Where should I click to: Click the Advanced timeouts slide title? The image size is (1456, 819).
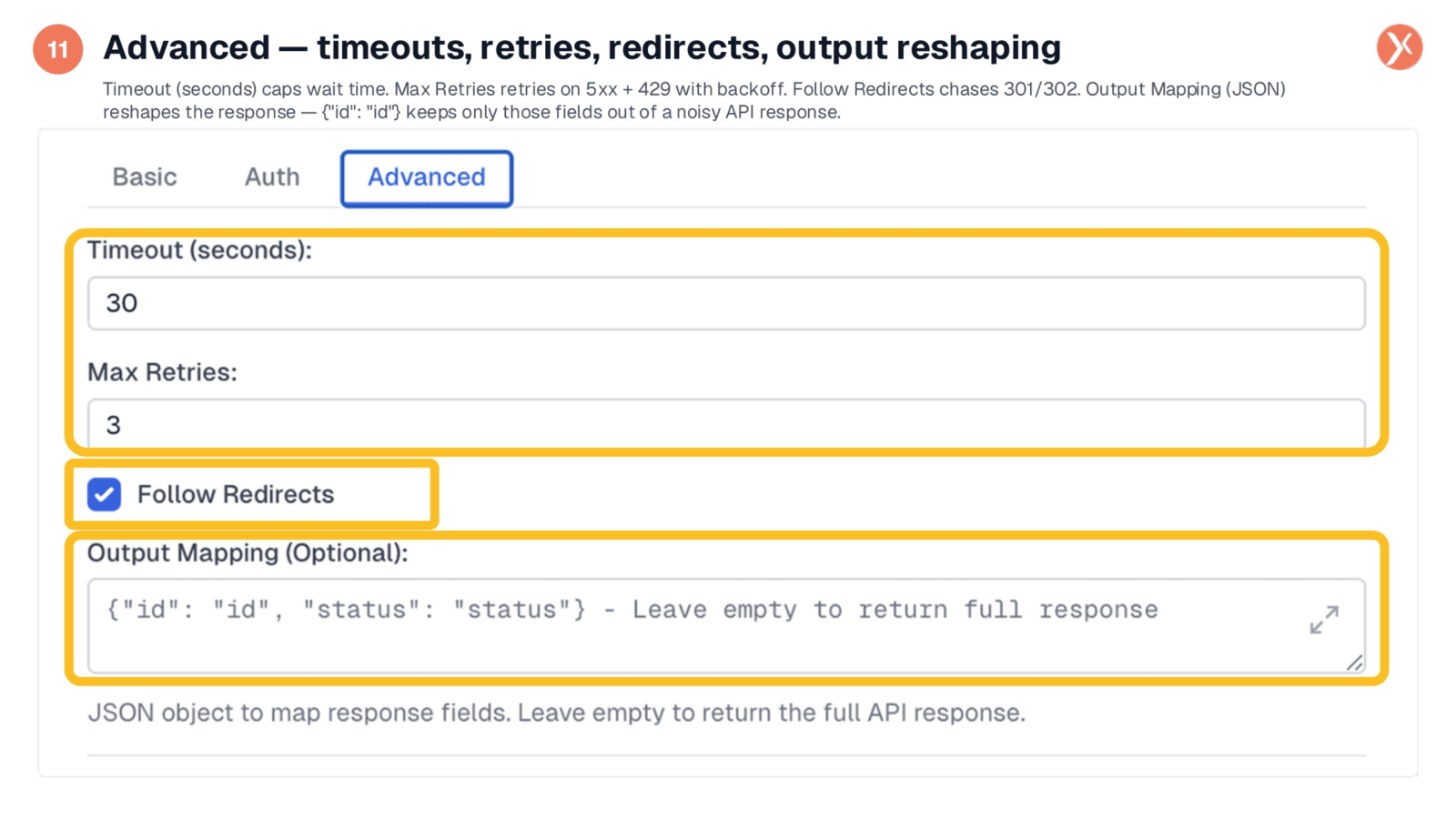[x=581, y=47]
